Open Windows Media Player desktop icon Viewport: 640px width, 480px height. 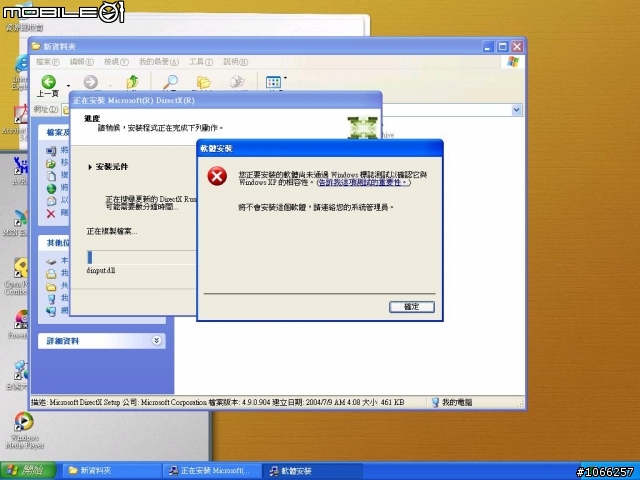pyautogui.click(x=24, y=431)
